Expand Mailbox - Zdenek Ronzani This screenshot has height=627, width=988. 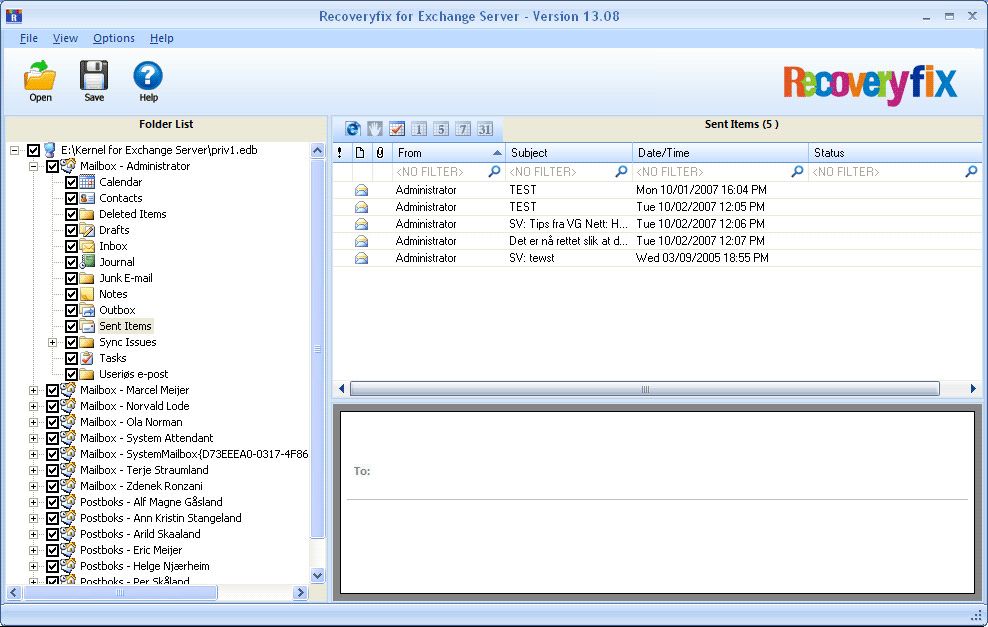click(33, 486)
